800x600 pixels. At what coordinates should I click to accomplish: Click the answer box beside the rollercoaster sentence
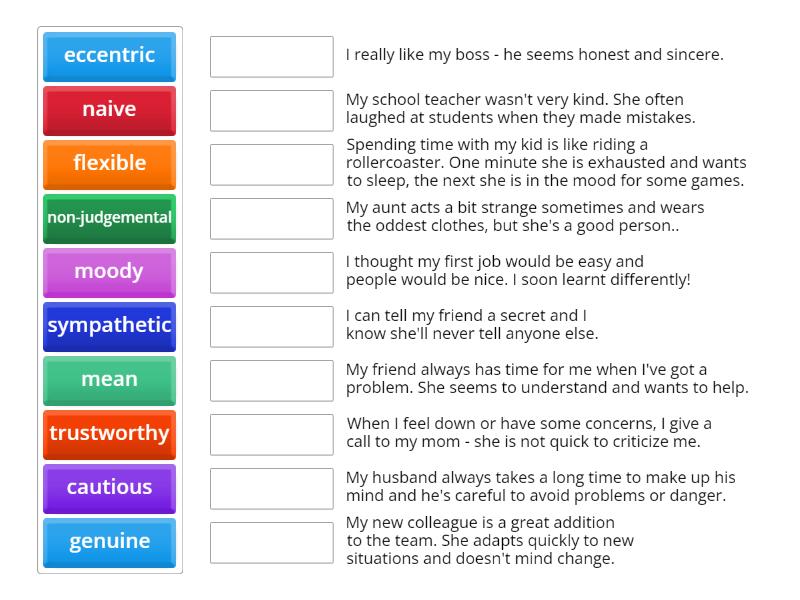[271, 164]
